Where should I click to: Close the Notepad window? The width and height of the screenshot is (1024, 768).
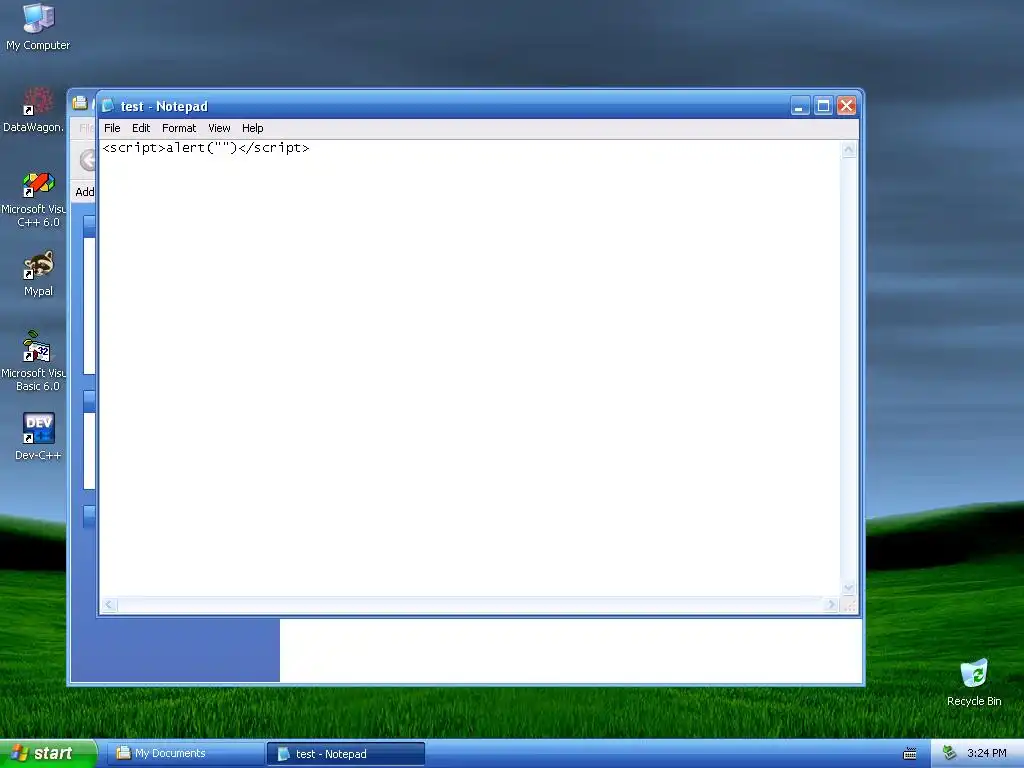(x=847, y=106)
